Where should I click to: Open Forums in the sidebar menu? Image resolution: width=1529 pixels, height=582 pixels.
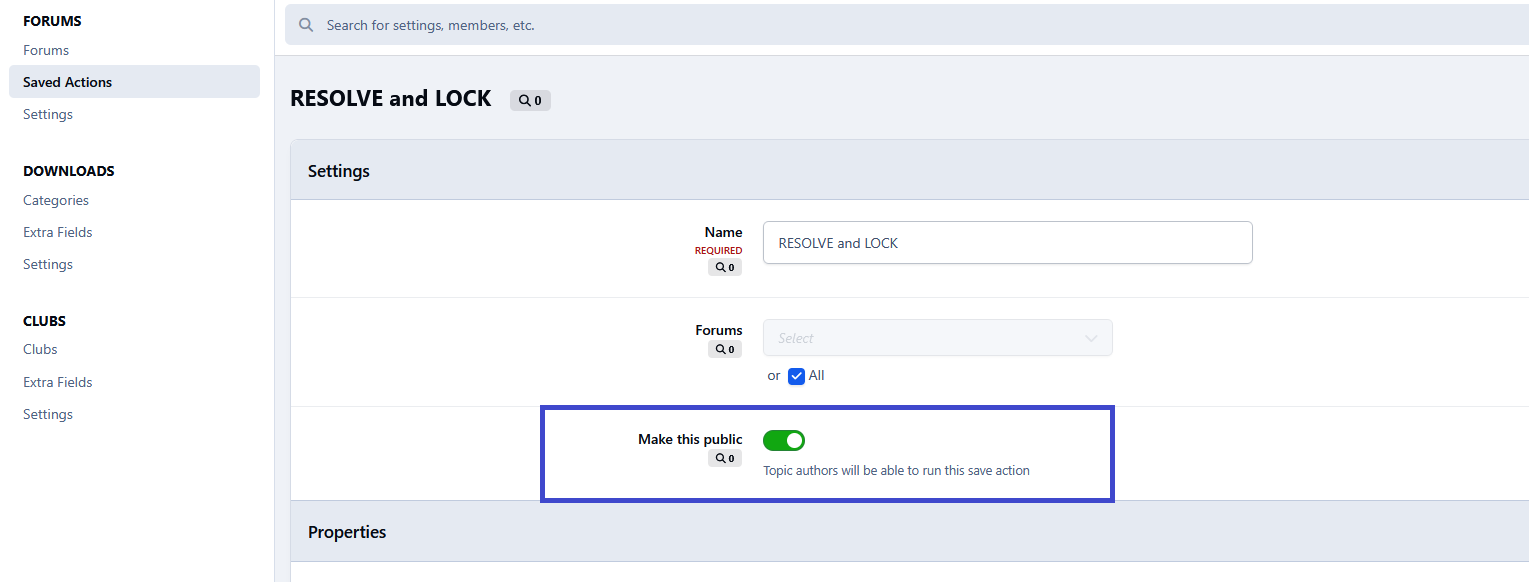click(x=46, y=50)
